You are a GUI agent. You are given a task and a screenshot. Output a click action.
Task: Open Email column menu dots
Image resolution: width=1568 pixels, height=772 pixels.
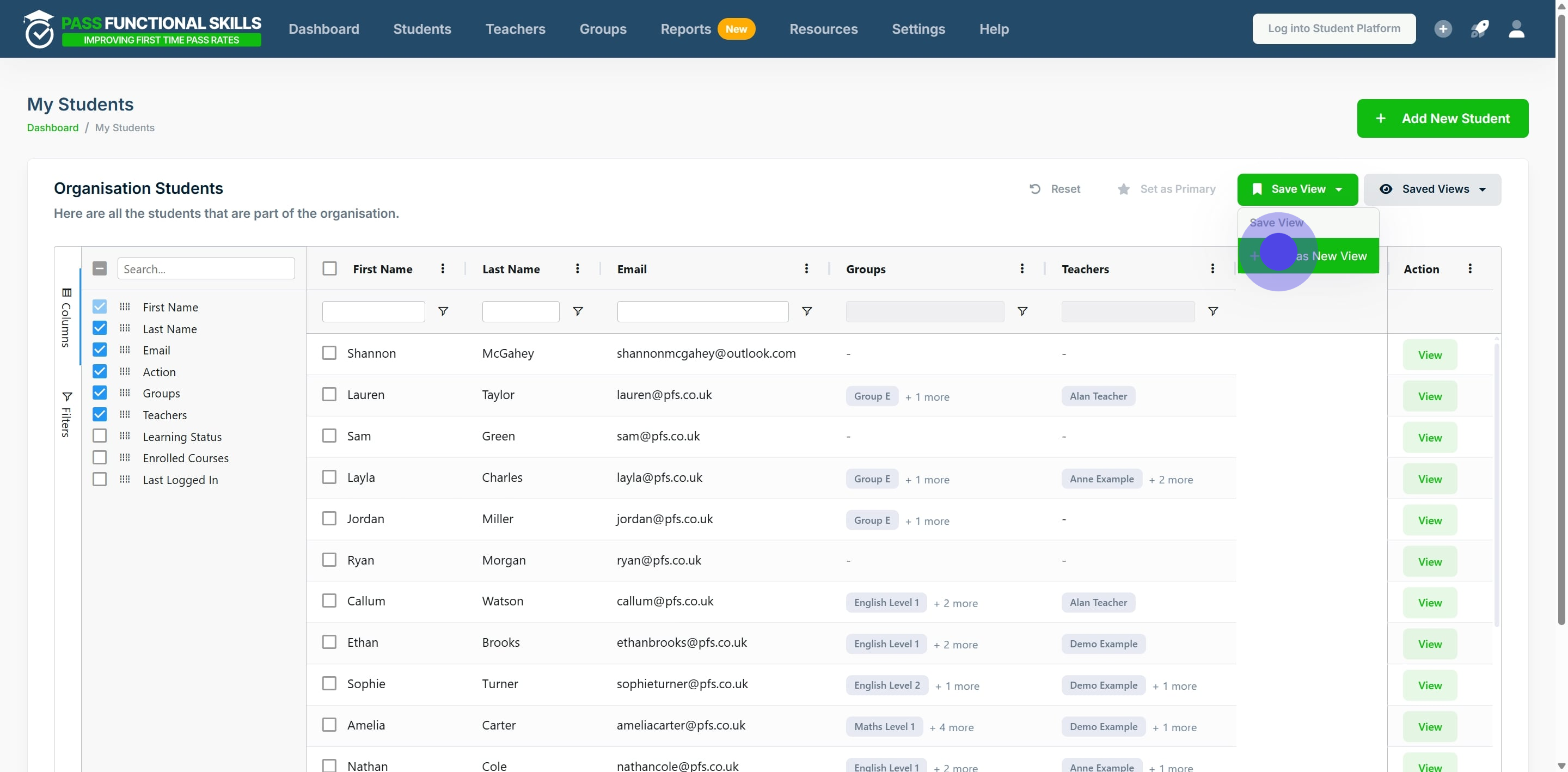click(806, 268)
